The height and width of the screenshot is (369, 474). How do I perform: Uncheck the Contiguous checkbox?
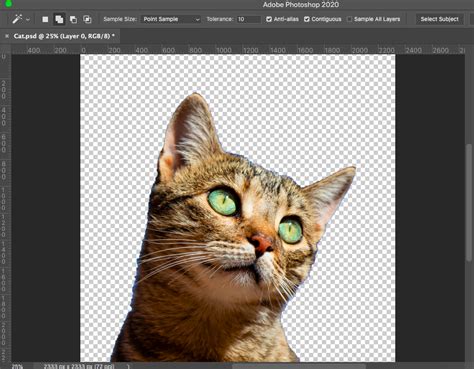pyautogui.click(x=307, y=19)
